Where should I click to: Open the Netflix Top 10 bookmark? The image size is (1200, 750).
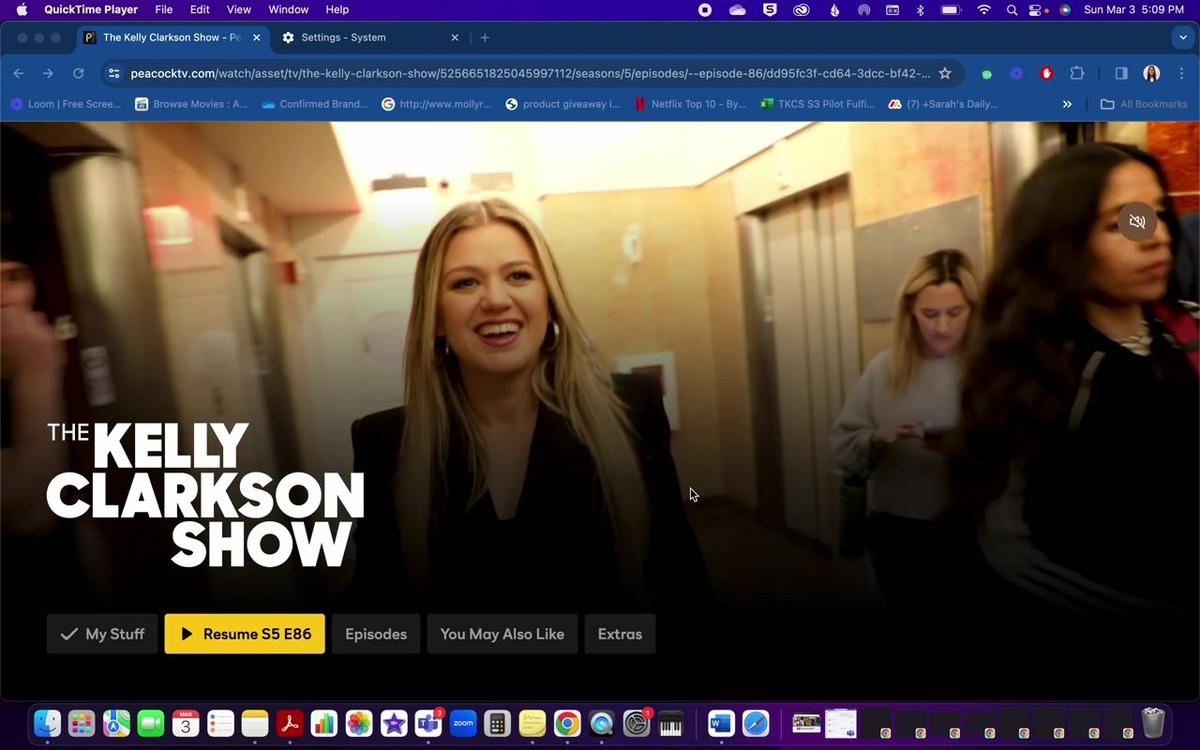[691, 104]
